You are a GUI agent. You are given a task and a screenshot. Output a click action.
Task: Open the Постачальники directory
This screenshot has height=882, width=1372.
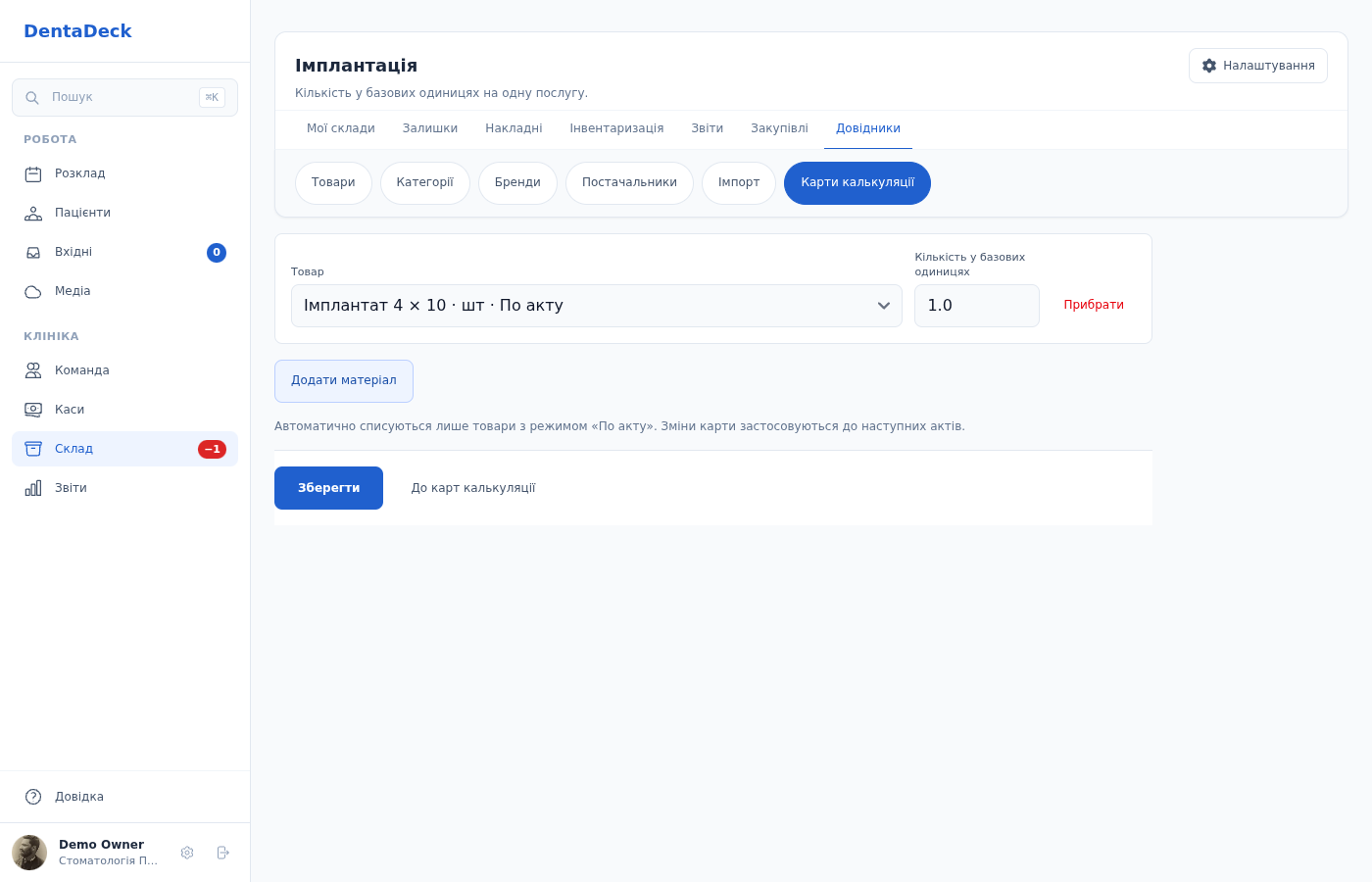click(x=629, y=183)
